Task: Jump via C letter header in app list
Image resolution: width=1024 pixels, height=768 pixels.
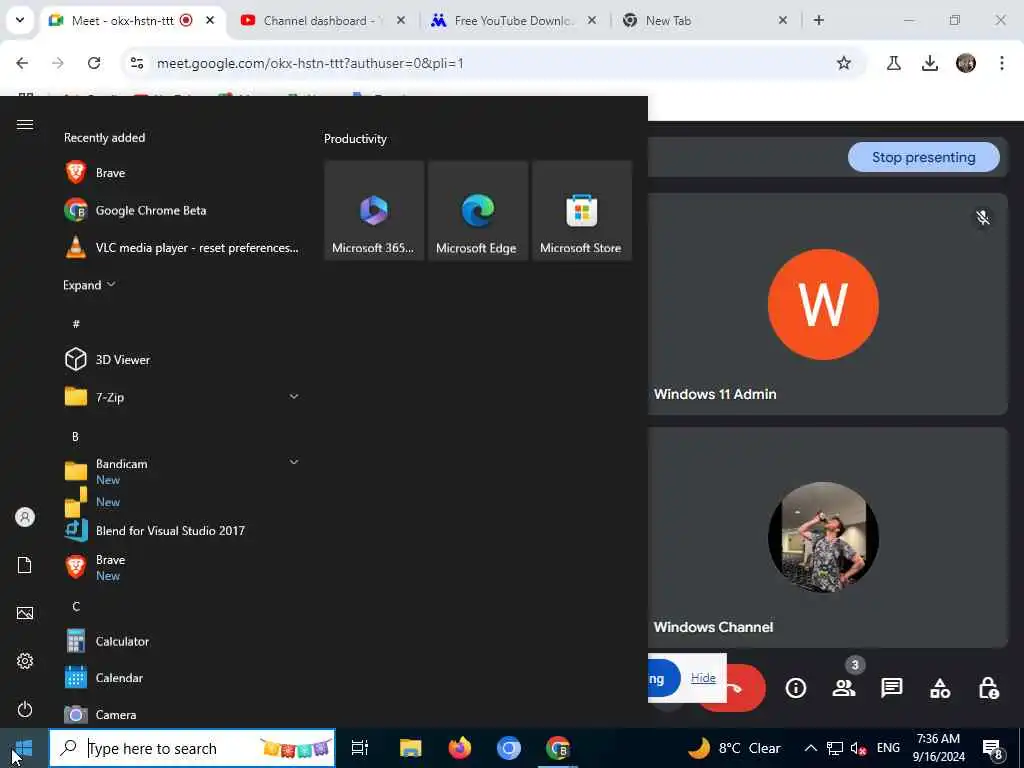Action: tap(76, 607)
